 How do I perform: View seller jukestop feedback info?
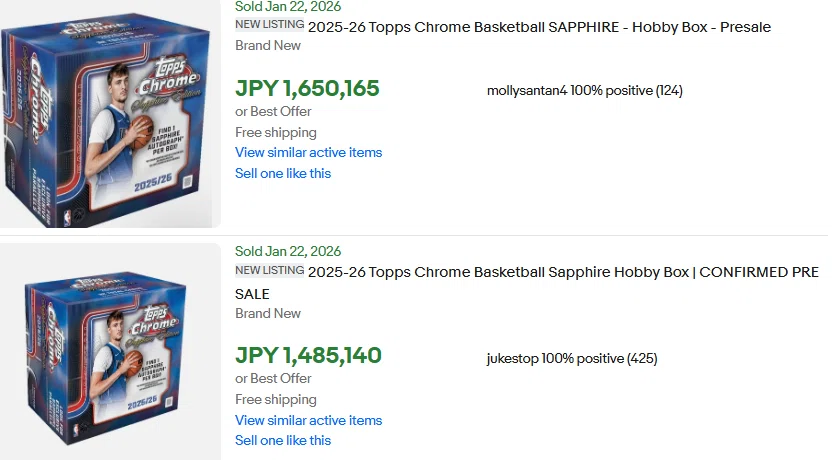[x=572, y=359]
